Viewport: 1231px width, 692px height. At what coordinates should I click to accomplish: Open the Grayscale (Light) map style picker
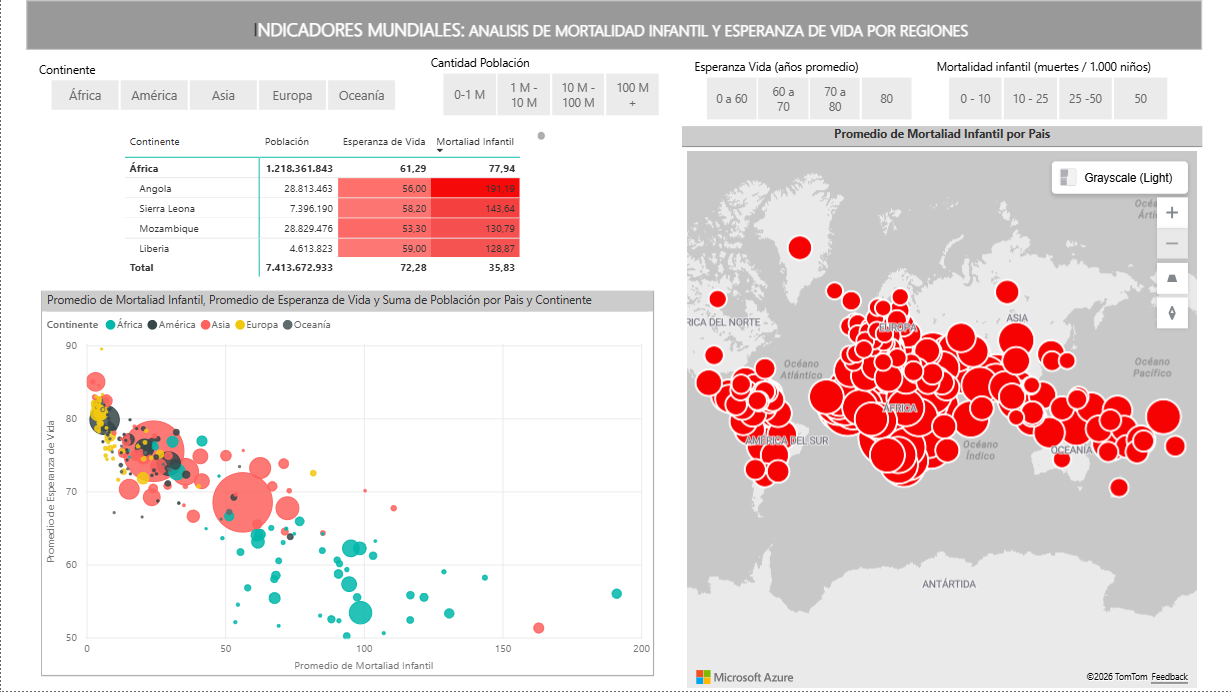(x=1119, y=178)
